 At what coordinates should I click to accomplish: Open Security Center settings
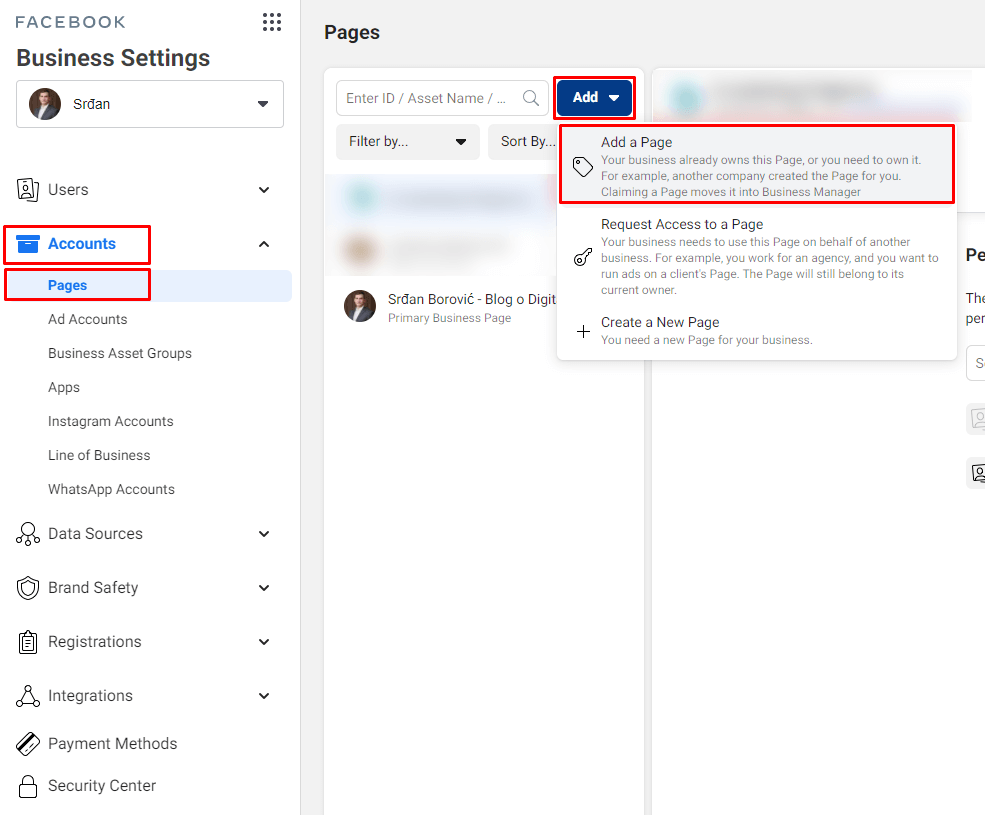click(102, 785)
